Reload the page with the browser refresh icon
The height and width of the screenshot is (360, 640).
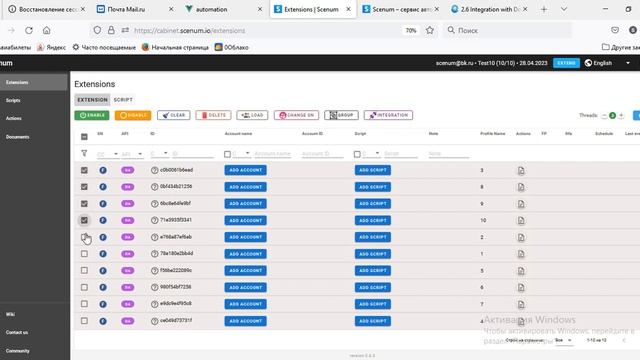pyautogui.click(x=29, y=30)
